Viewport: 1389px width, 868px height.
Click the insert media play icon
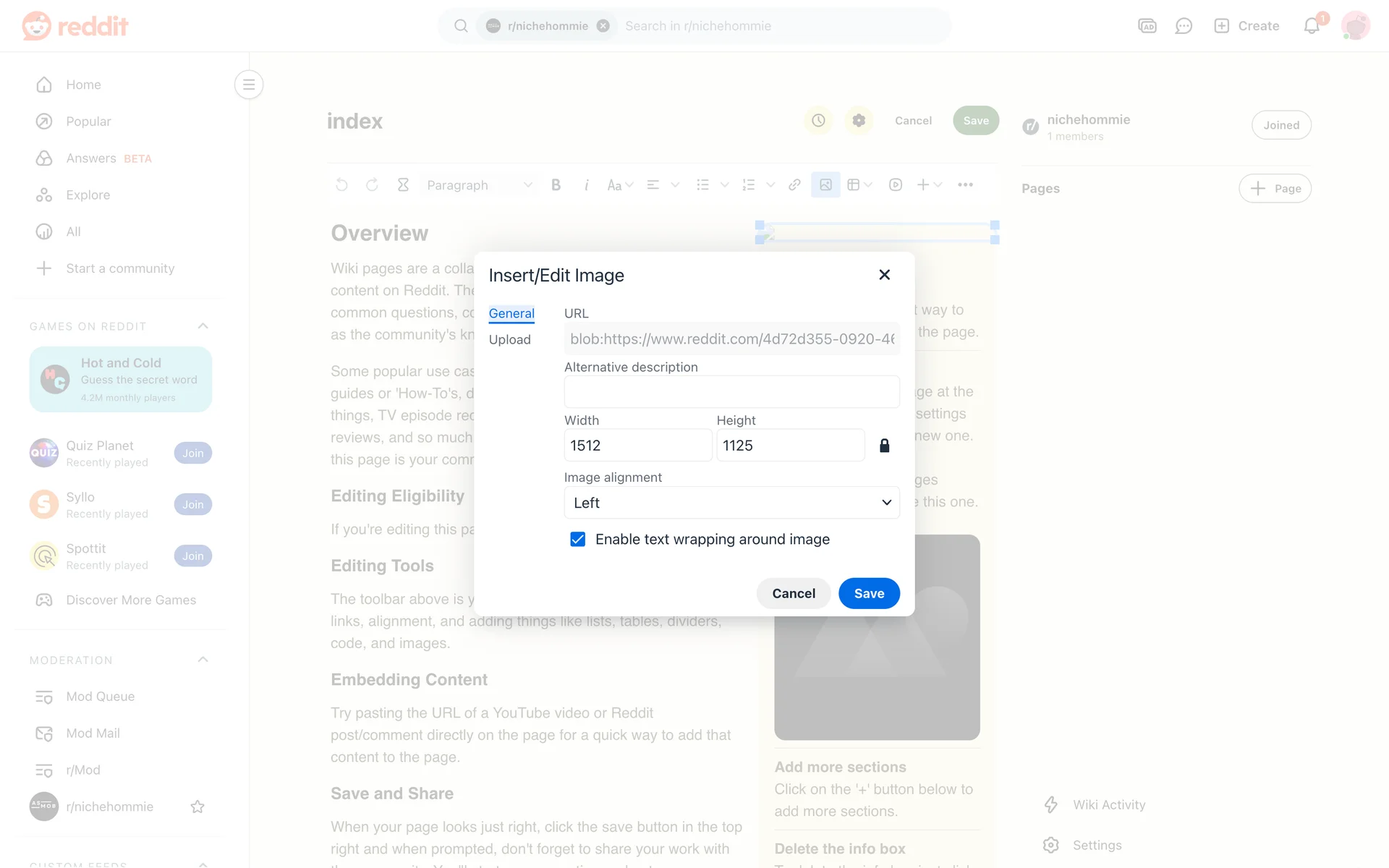pyautogui.click(x=896, y=185)
